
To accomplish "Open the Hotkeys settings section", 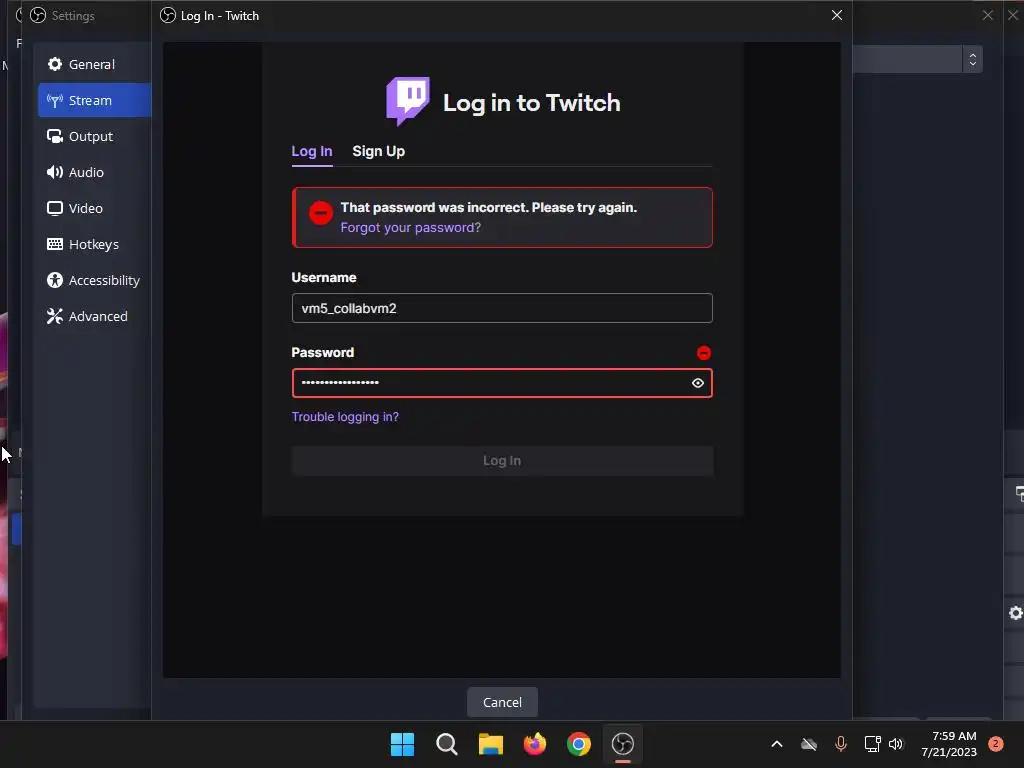I will pos(93,244).
